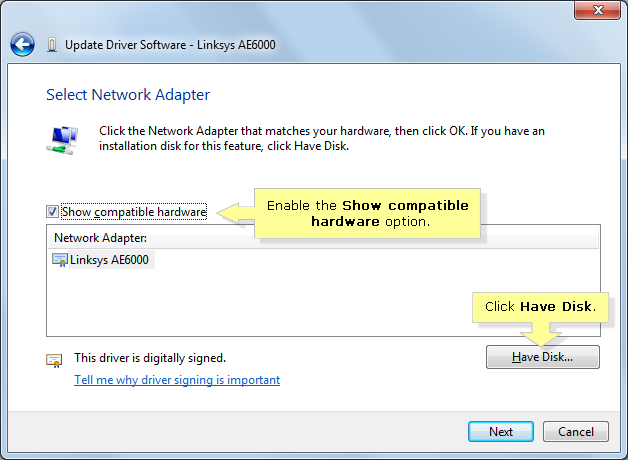Go back using the blue arrow button
The width and height of the screenshot is (628, 460).
tap(22, 44)
